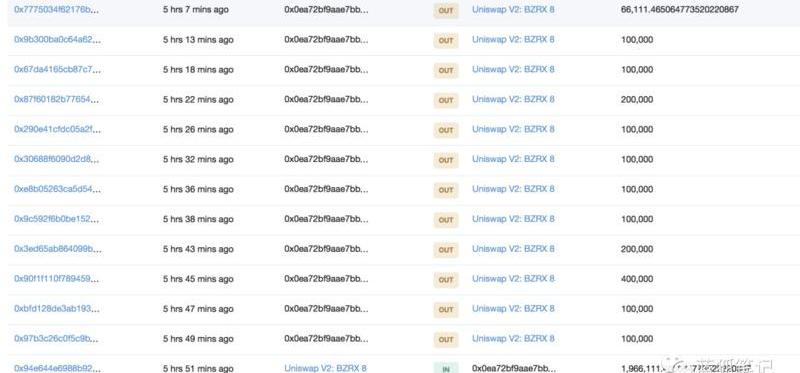Image resolution: width=800 pixels, height=373 pixels.
Task: Click from address in 5 hrs 22 mins row
Action: click(327, 100)
